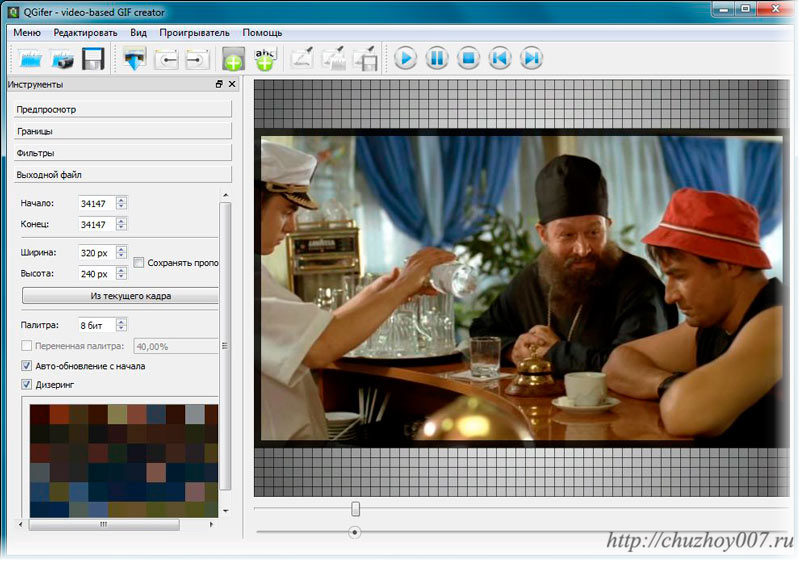Click the 'Ширина' width input field

coord(97,253)
